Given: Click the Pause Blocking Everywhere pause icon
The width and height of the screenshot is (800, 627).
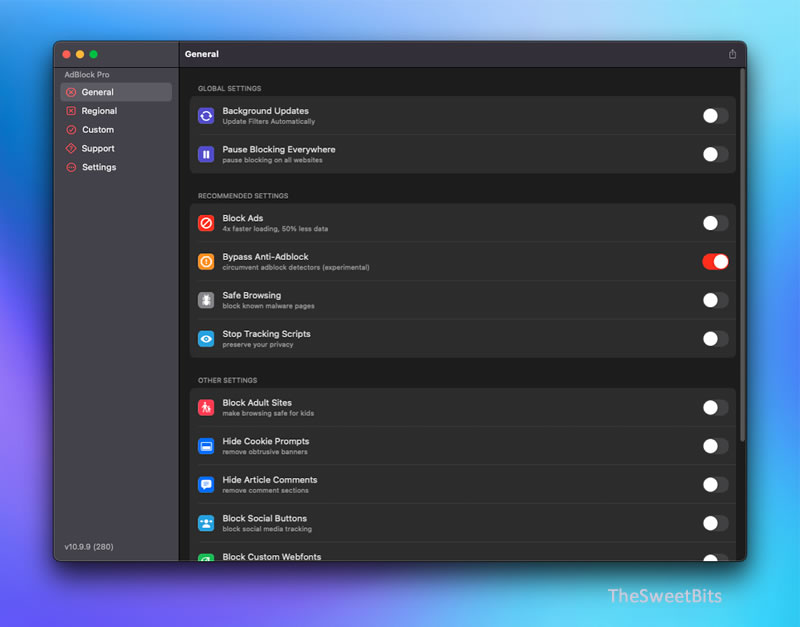Looking at the screenshot, I should click(x=206, y=154).
